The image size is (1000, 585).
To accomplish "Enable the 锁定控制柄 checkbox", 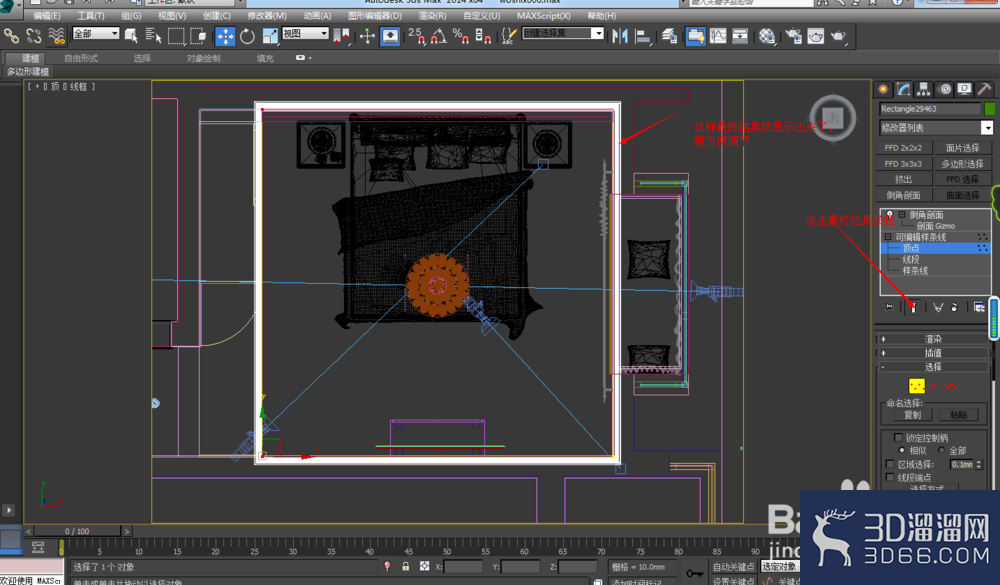I will point(898,438).
